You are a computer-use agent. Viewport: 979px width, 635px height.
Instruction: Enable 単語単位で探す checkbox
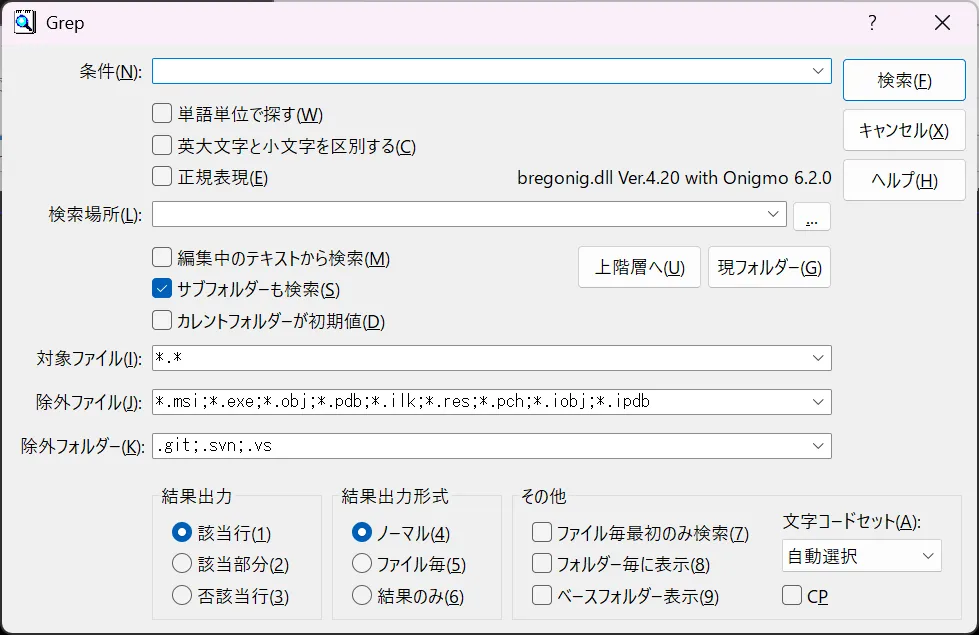tap(162, 114)
